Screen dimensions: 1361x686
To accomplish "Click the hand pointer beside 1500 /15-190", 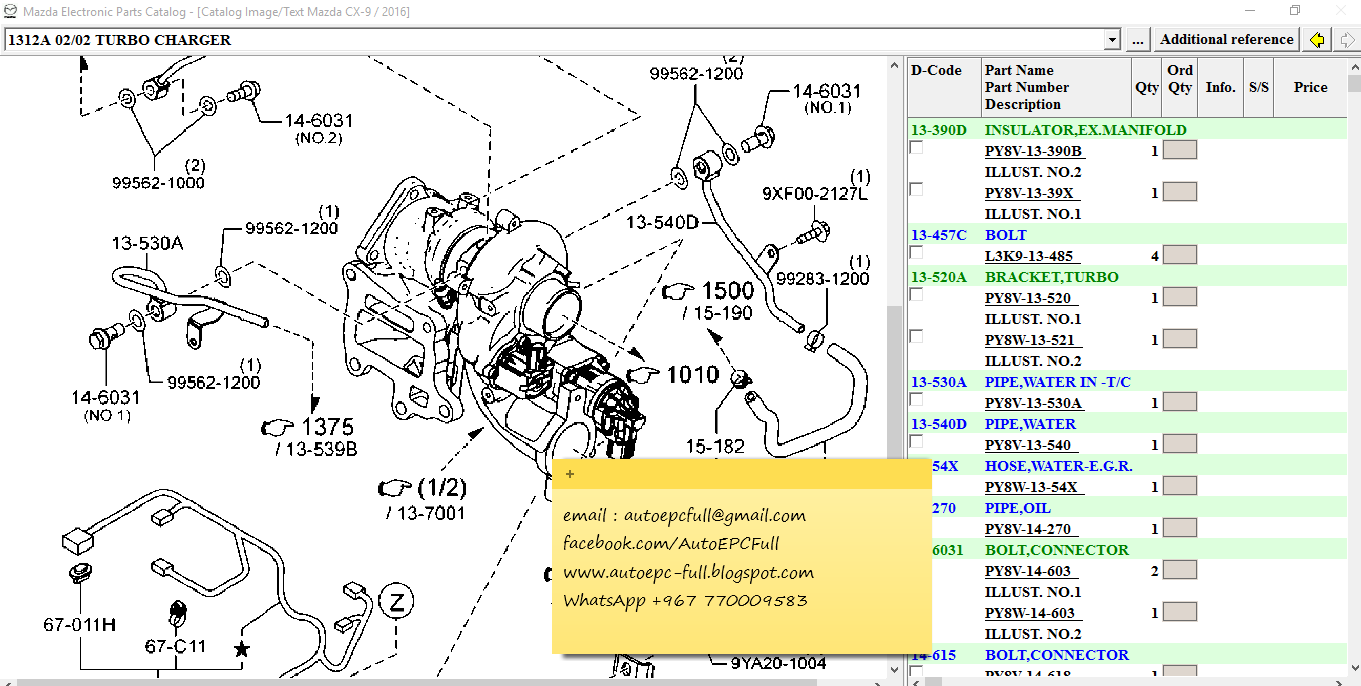I will click(677, 291).
